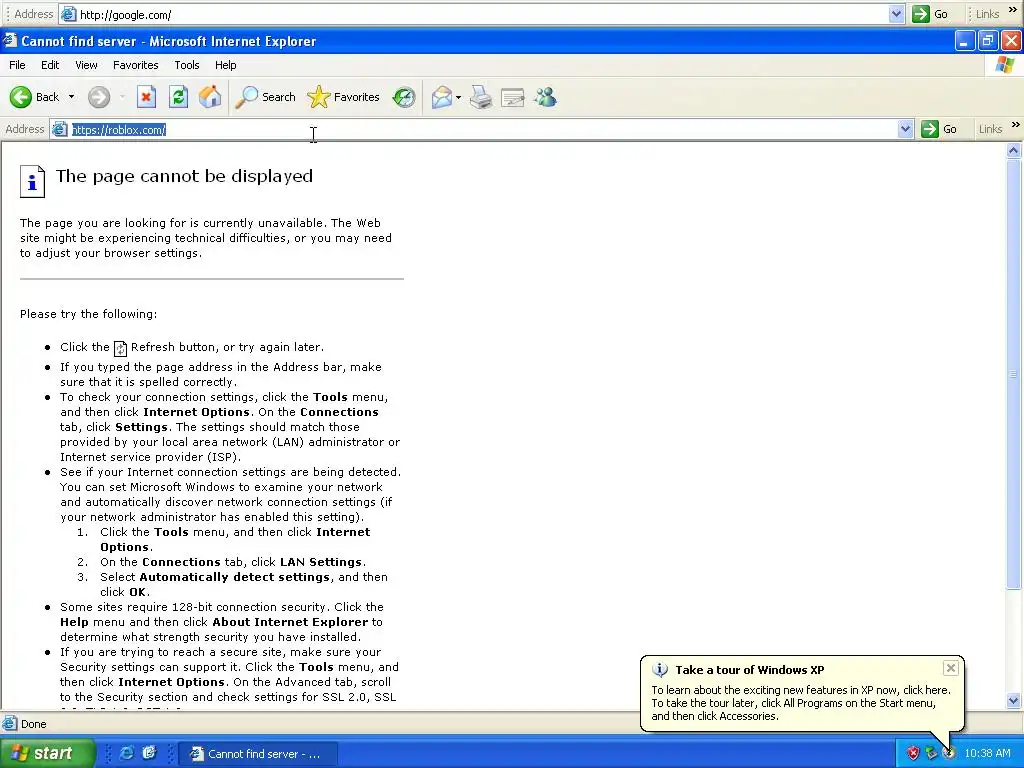Go back using the Back arrow

tap(34, 97)
